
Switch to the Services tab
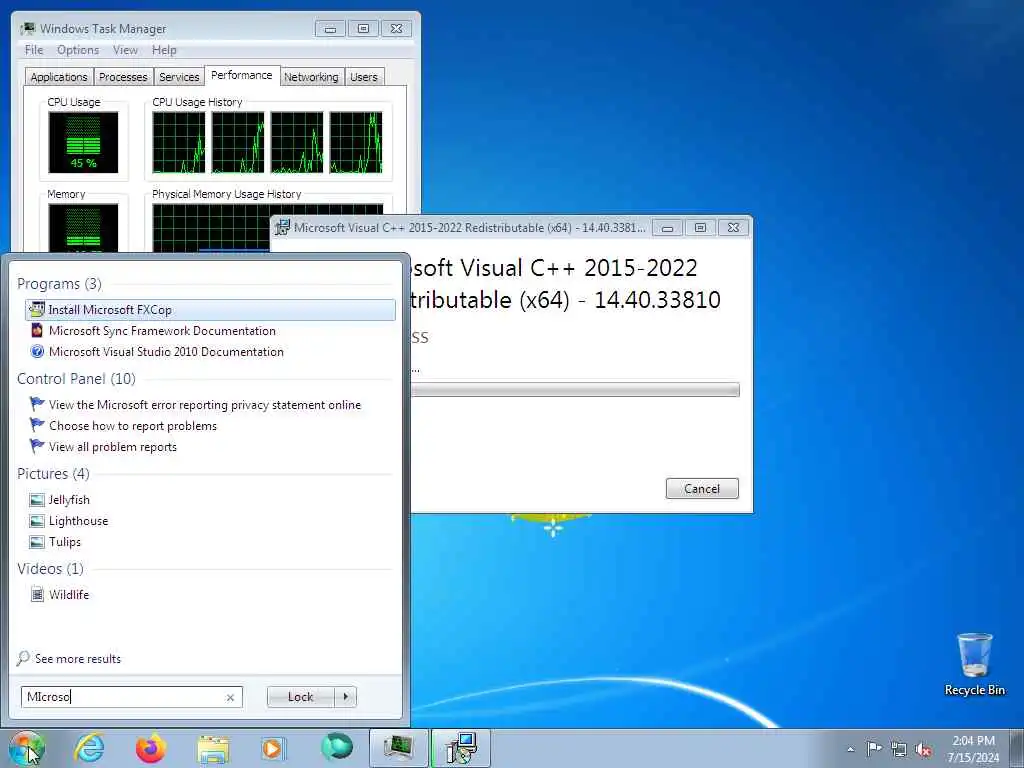pyautogui.click(x=179, y=76)
